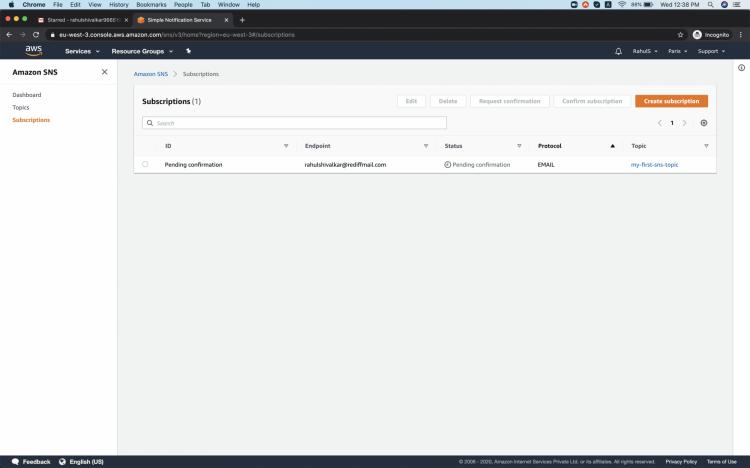This screenshot has width=750, height=468.
Task: Open table preferences gear icon
Action: [704, 123]
